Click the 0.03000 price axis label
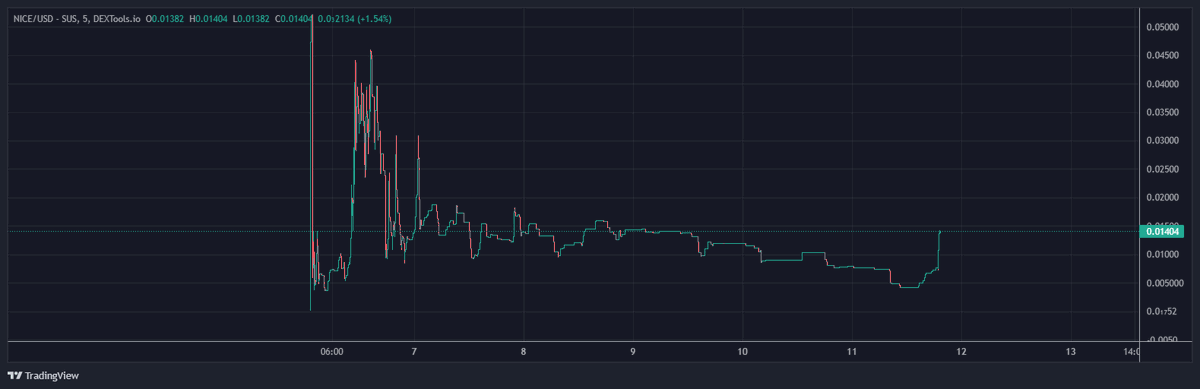Screen dimensions: 1200x389 pos(1163,141)
